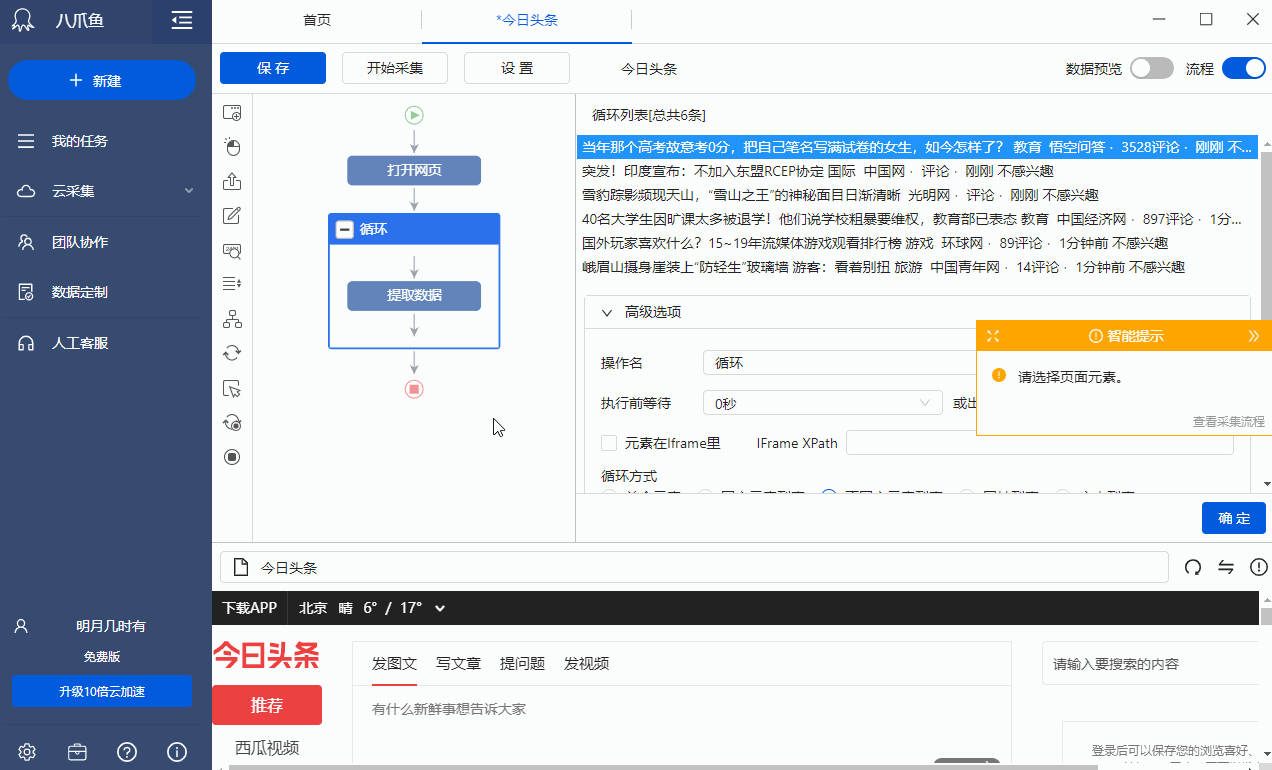1272x770 pixels.
Task: Click the 开始采集 button
Action: point(395,68)
